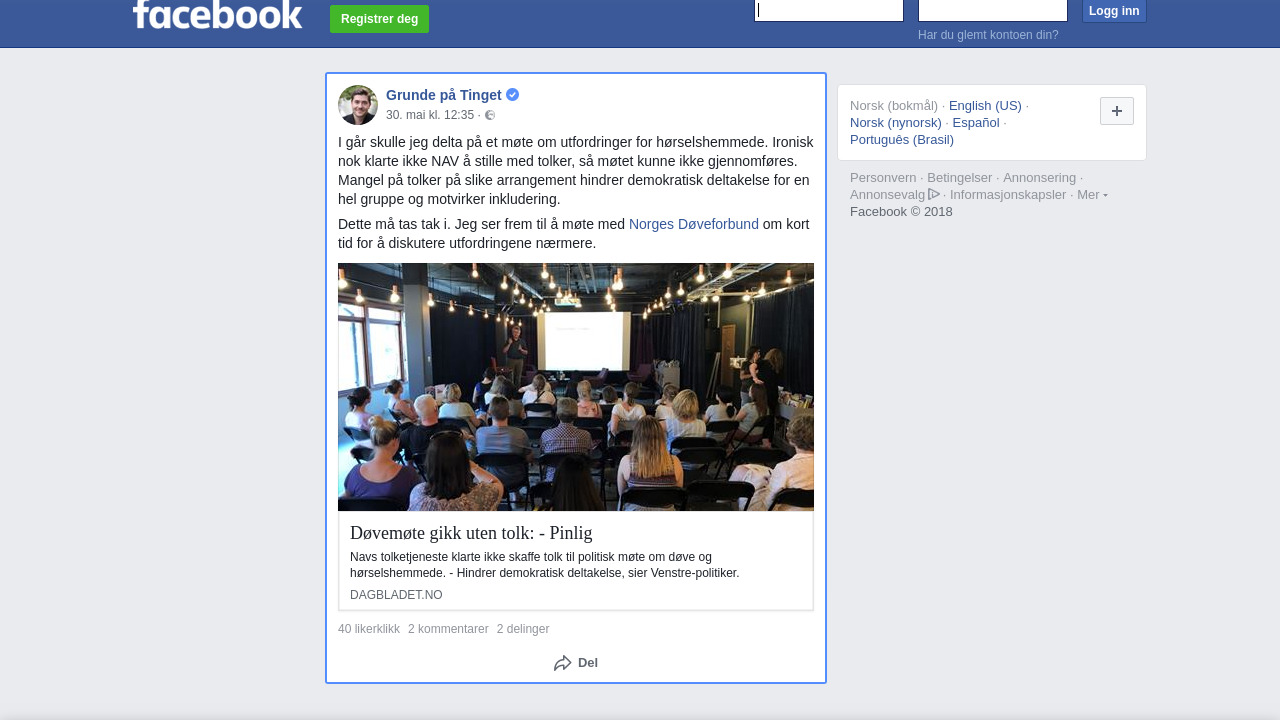
Task: Open Grunde på Tinget profile picture
Action: pyautogui.click(x=358, y=105)
